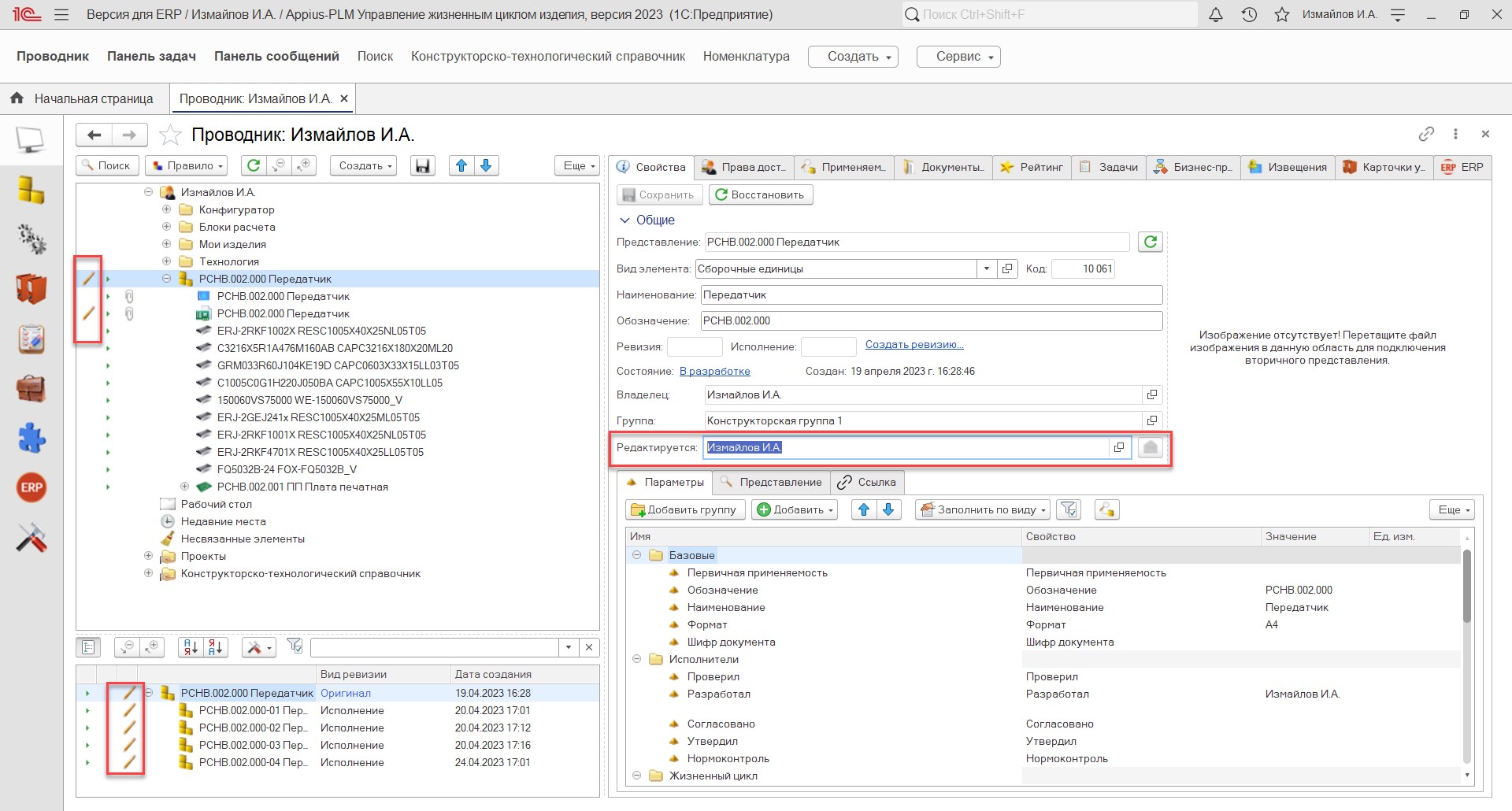Open the Представление sub-tab
The height and width of the screenshot is (811, 1512).
point(772,482)
